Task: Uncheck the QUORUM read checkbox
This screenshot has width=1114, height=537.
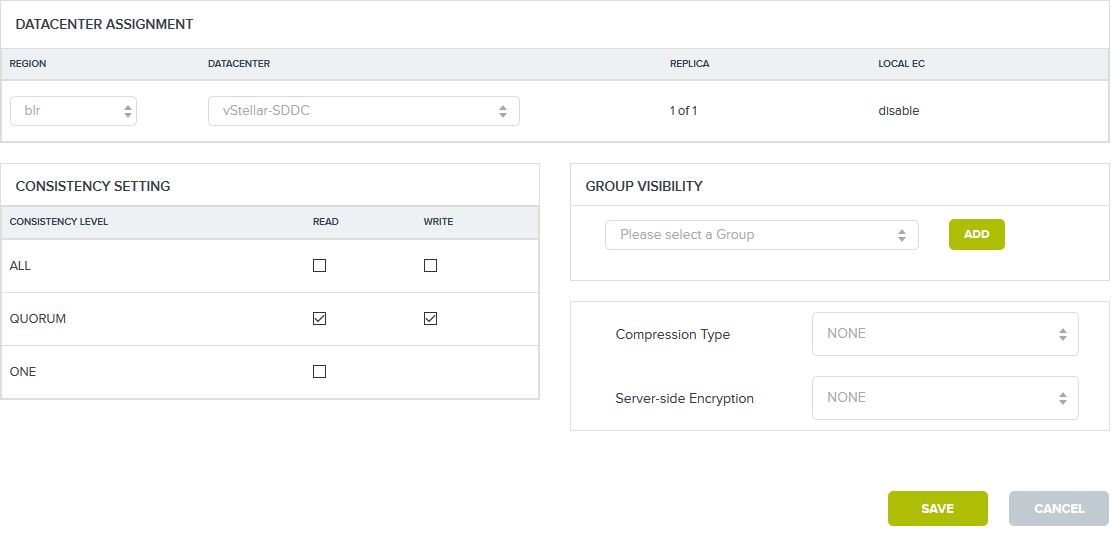Action: coord(319,319)
